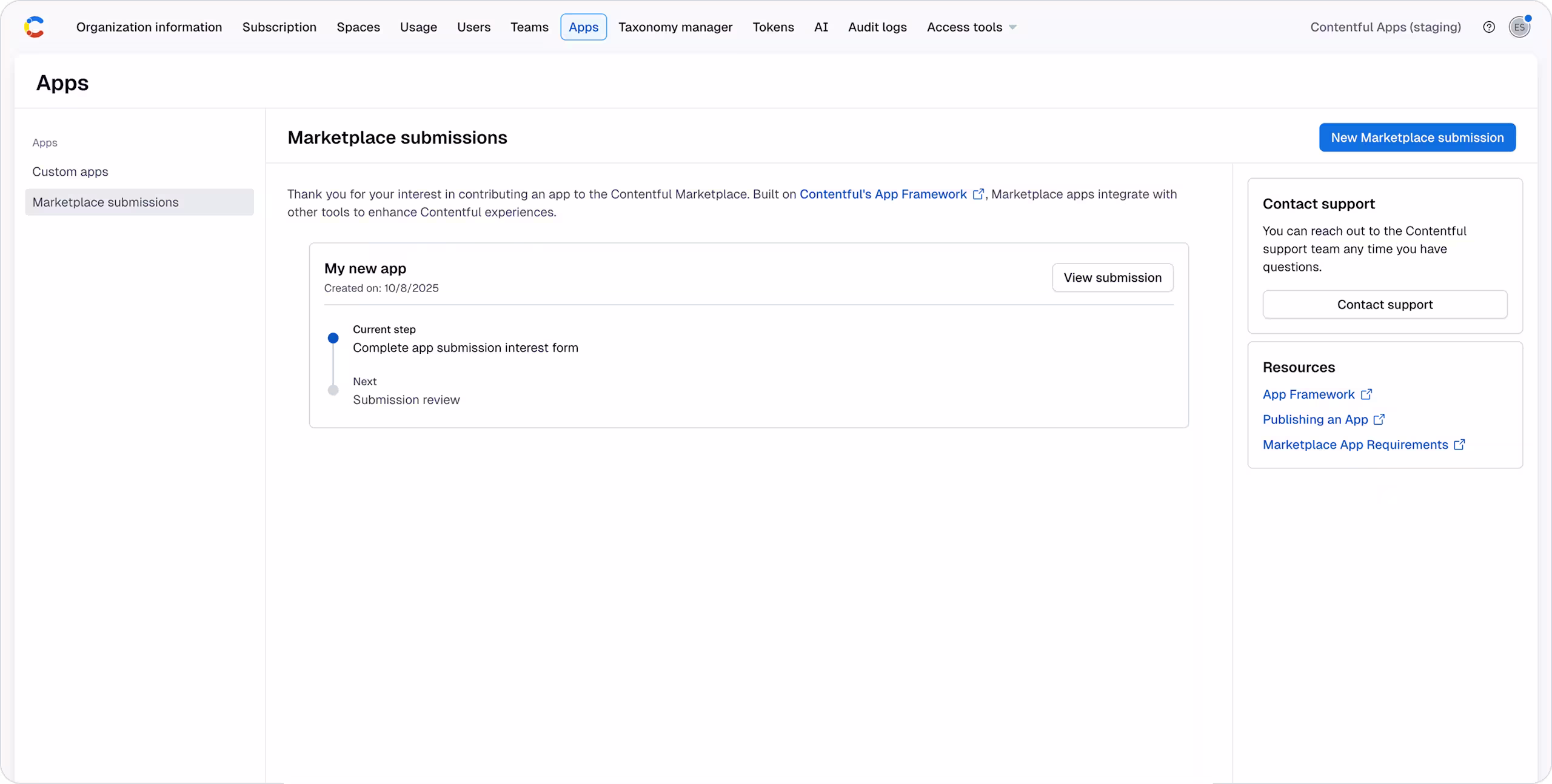The height and width of the screenshot is (784, 1552).
Task: Open Marketplace App Requirements link
Action: coord(1356,445)
